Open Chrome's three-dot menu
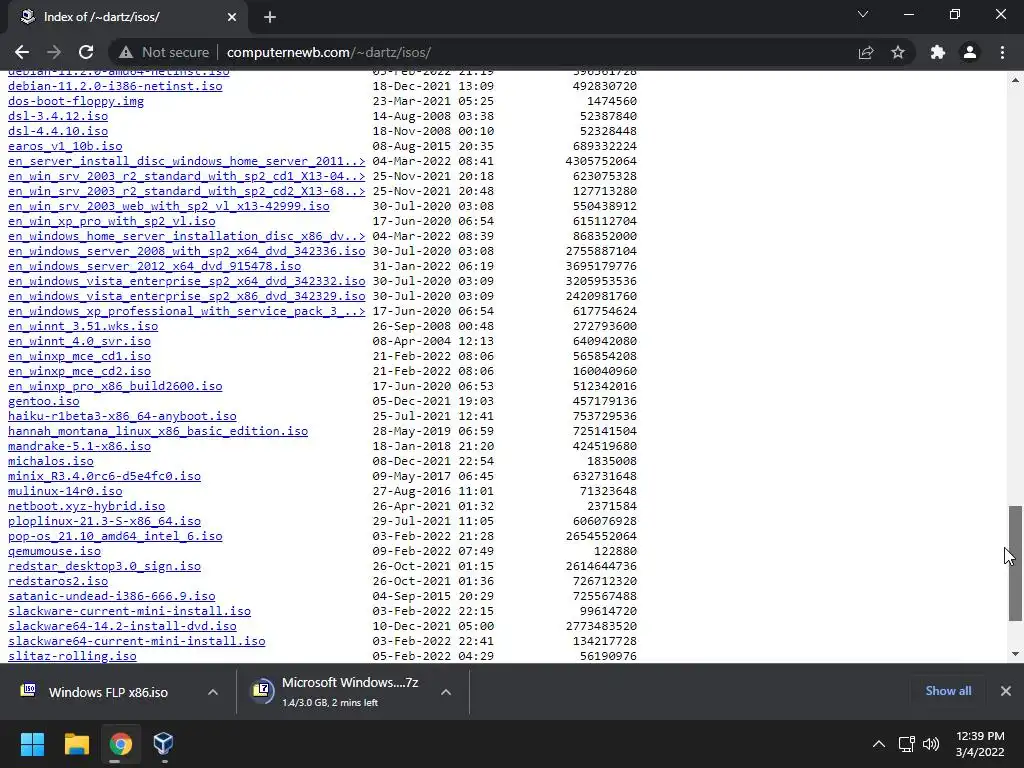 click(1002, 52)
